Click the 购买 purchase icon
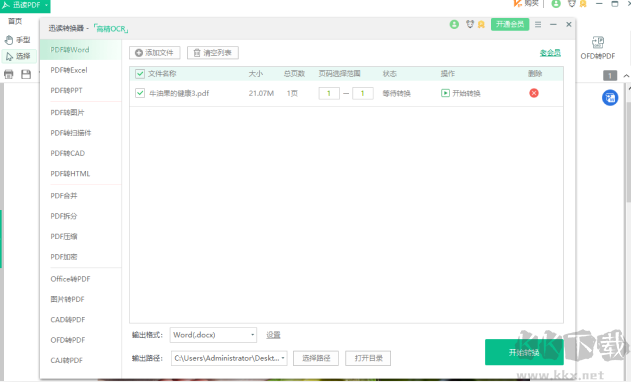Screen dimensions: 631x382 coord(526,4)
